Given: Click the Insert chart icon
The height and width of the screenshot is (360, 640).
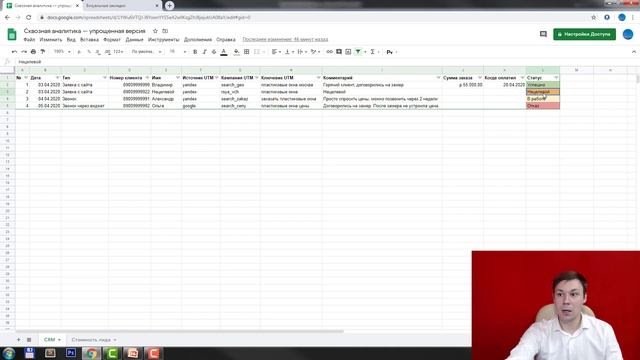Looking at the screenshot, I should click(x=348, y=52).
